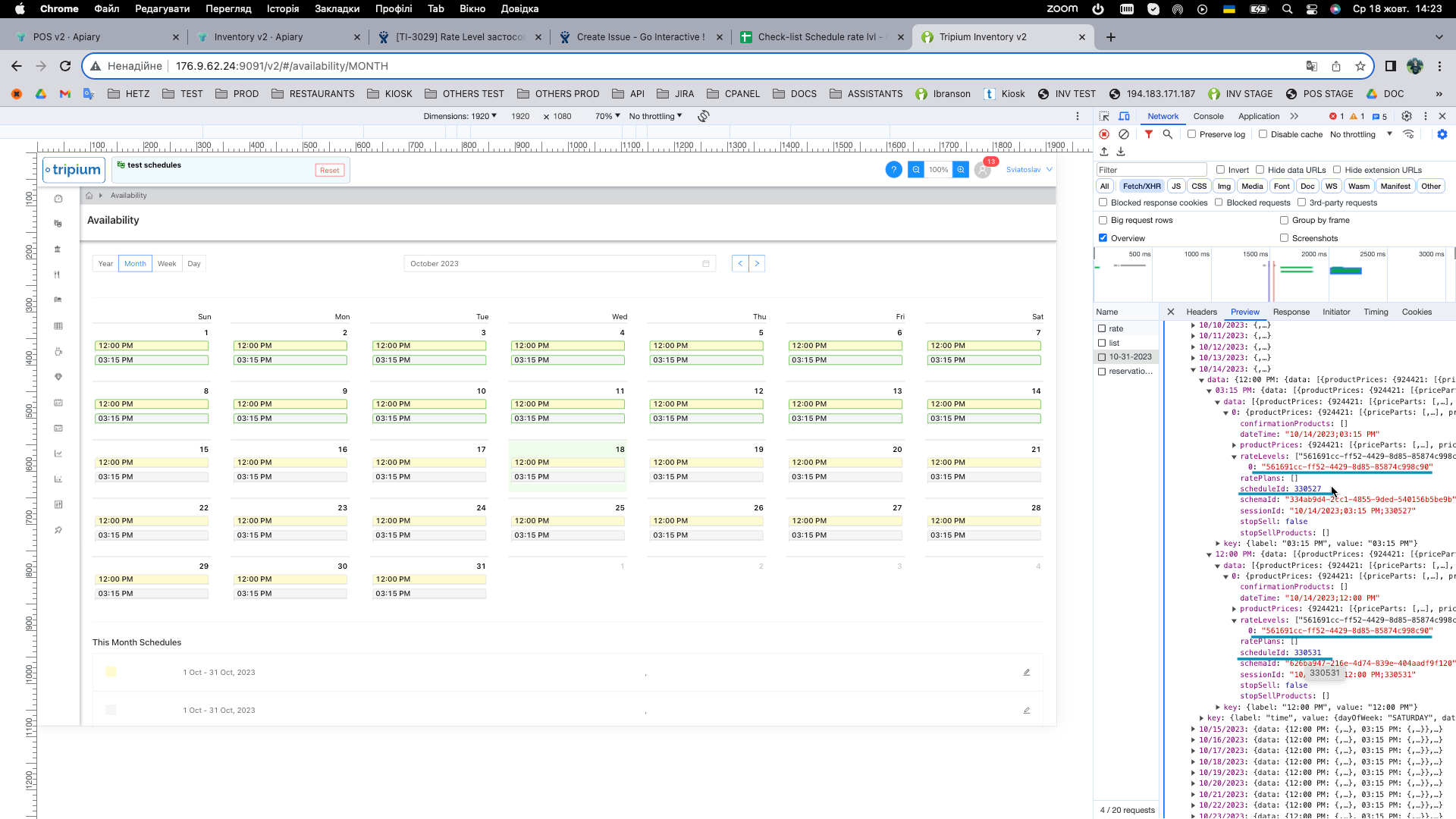The width and height of the screenshot is (1456, 819).
Task: Clear the network log icon
Action: click(1124, 134)
